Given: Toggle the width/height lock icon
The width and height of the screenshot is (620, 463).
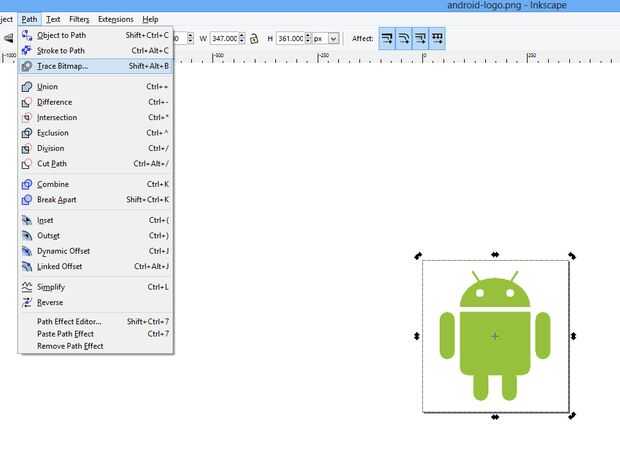Looking at the screenshot, I should pos(254,38).
